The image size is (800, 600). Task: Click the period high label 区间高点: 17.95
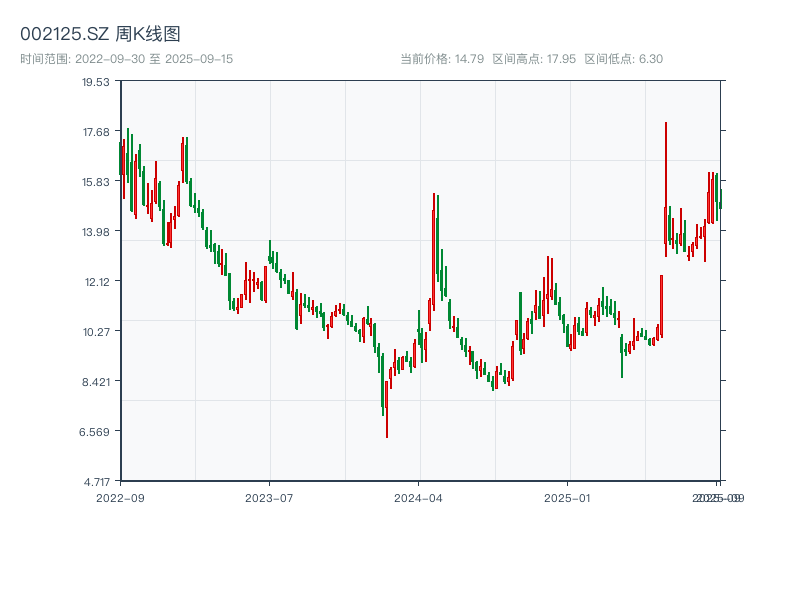[534, 59]
